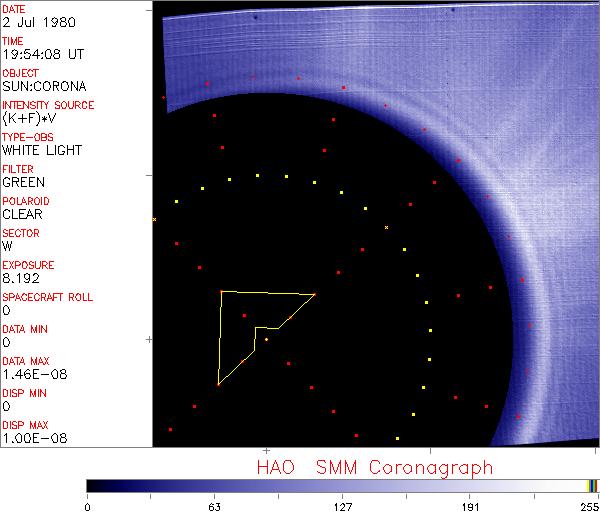Select the GREEN filter value
Viewport: 600px width, 512px height.
(x=24, y=182)
